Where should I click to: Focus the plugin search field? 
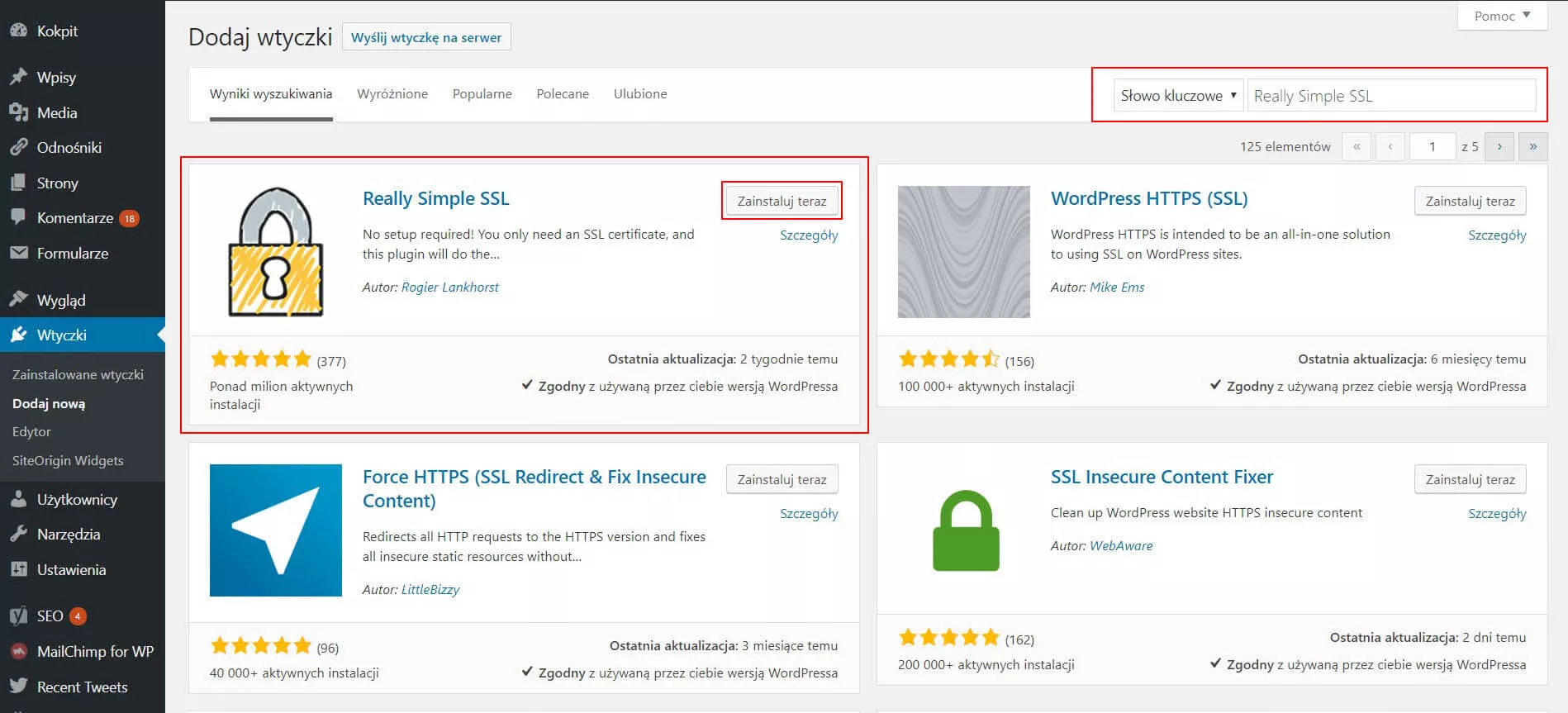point(1391,96)
